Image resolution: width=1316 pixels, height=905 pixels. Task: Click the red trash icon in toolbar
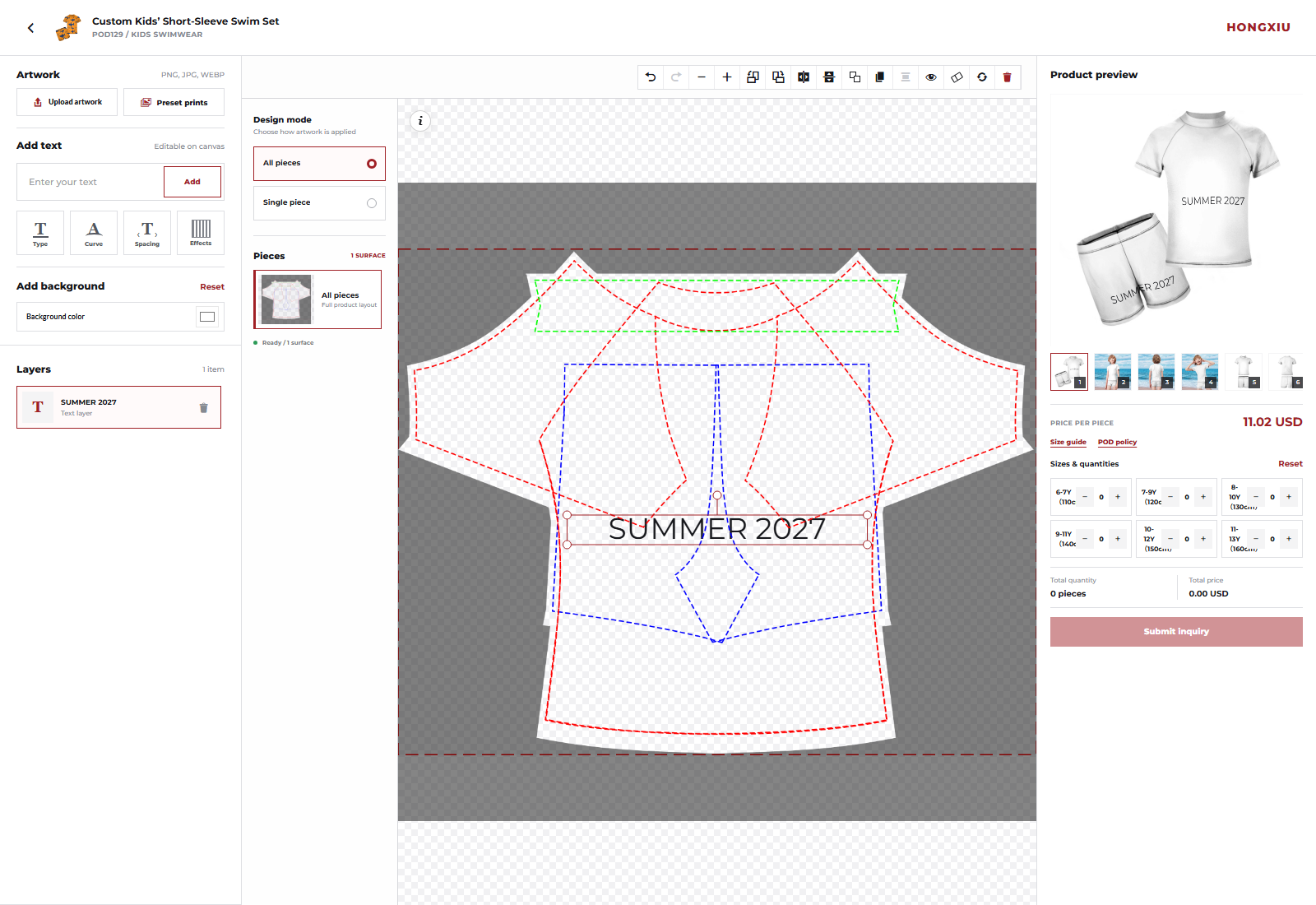point(1008,77)
